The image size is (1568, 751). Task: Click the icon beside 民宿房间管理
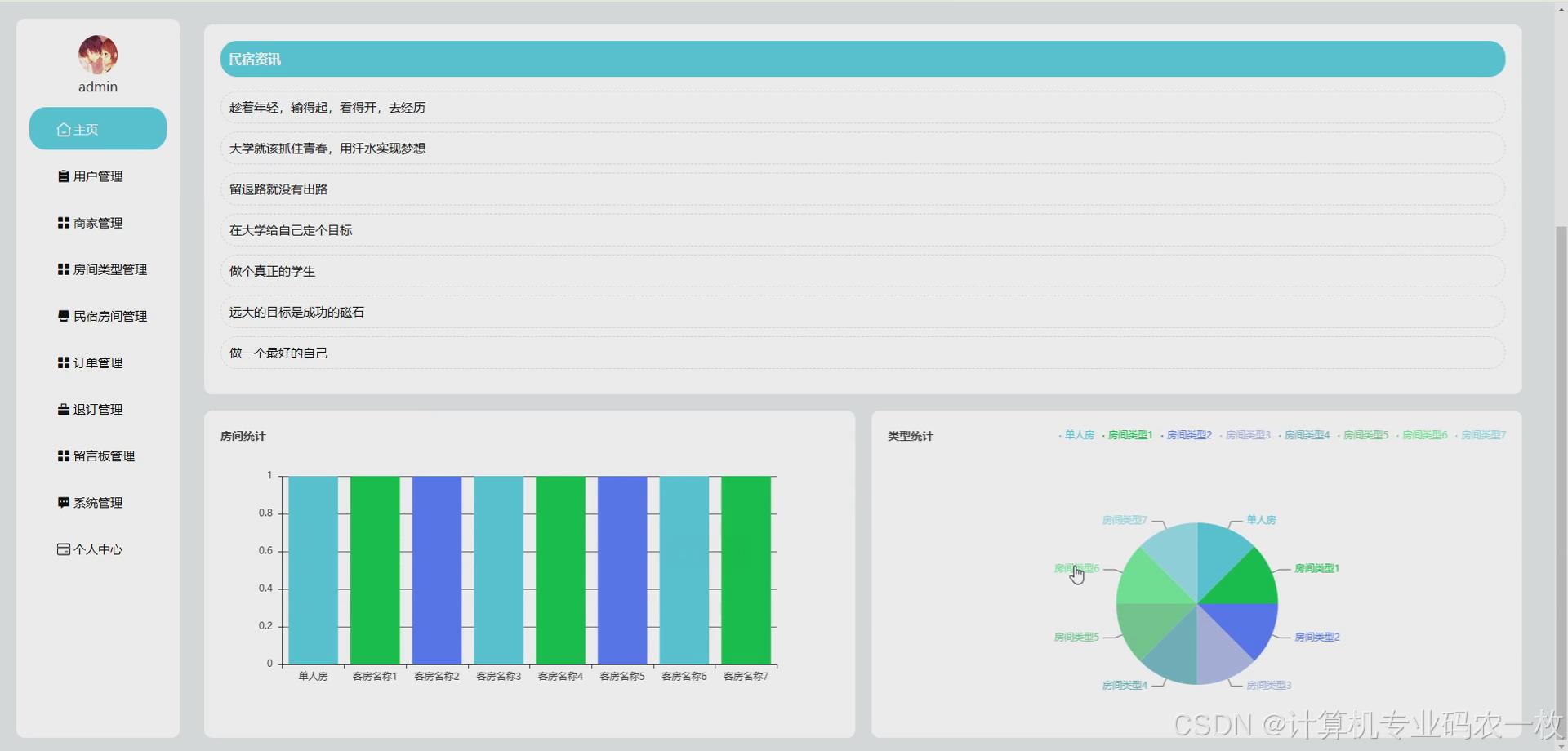[x=64, y=316]
